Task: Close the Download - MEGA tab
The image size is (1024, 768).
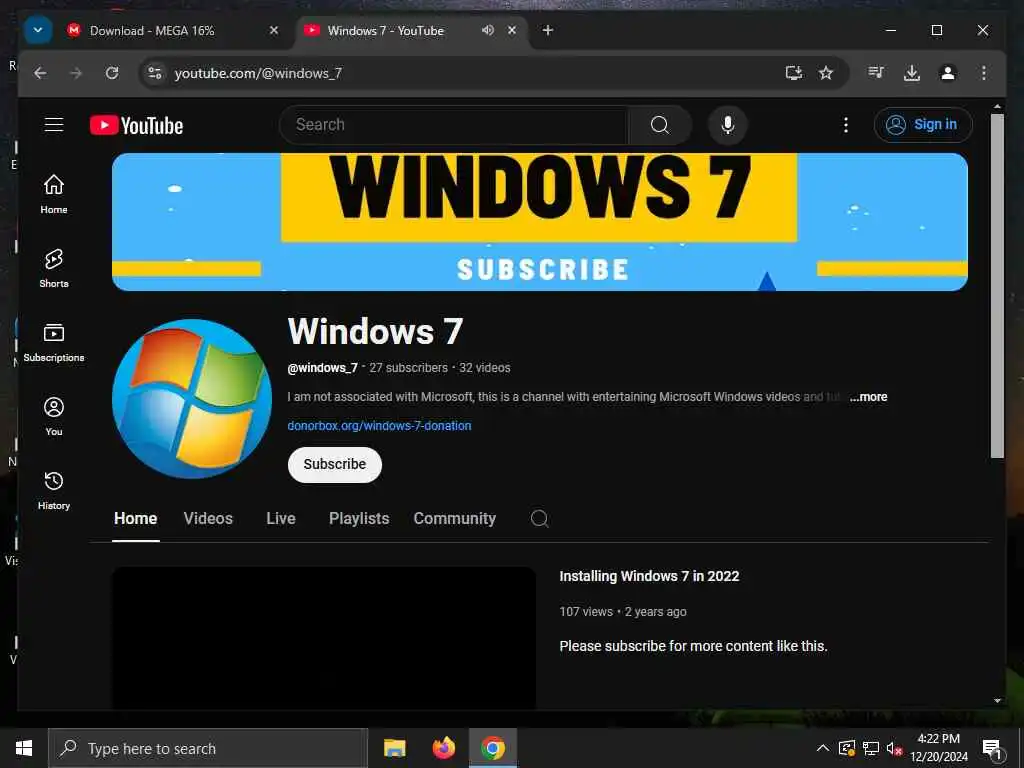Action: (x=274, y=30)
